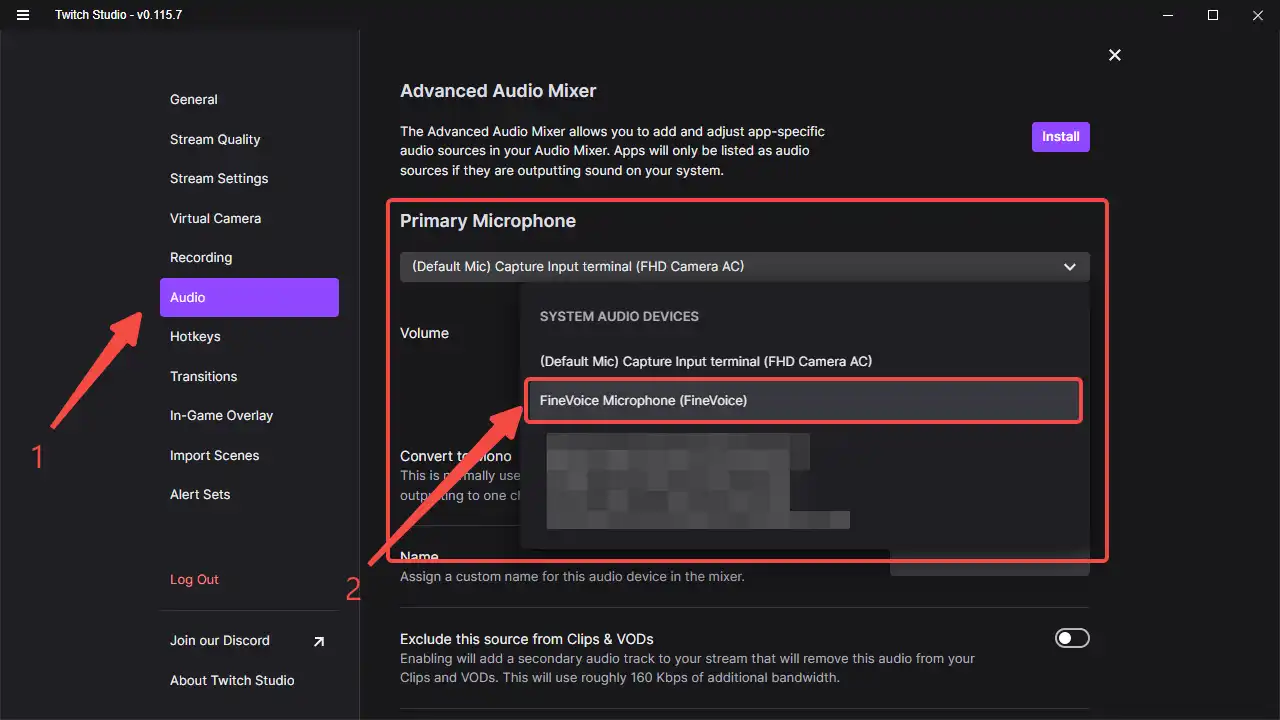Close the Twitch Studio window
This screenshot has width=1280, height=720.
tap(1258, 15)
